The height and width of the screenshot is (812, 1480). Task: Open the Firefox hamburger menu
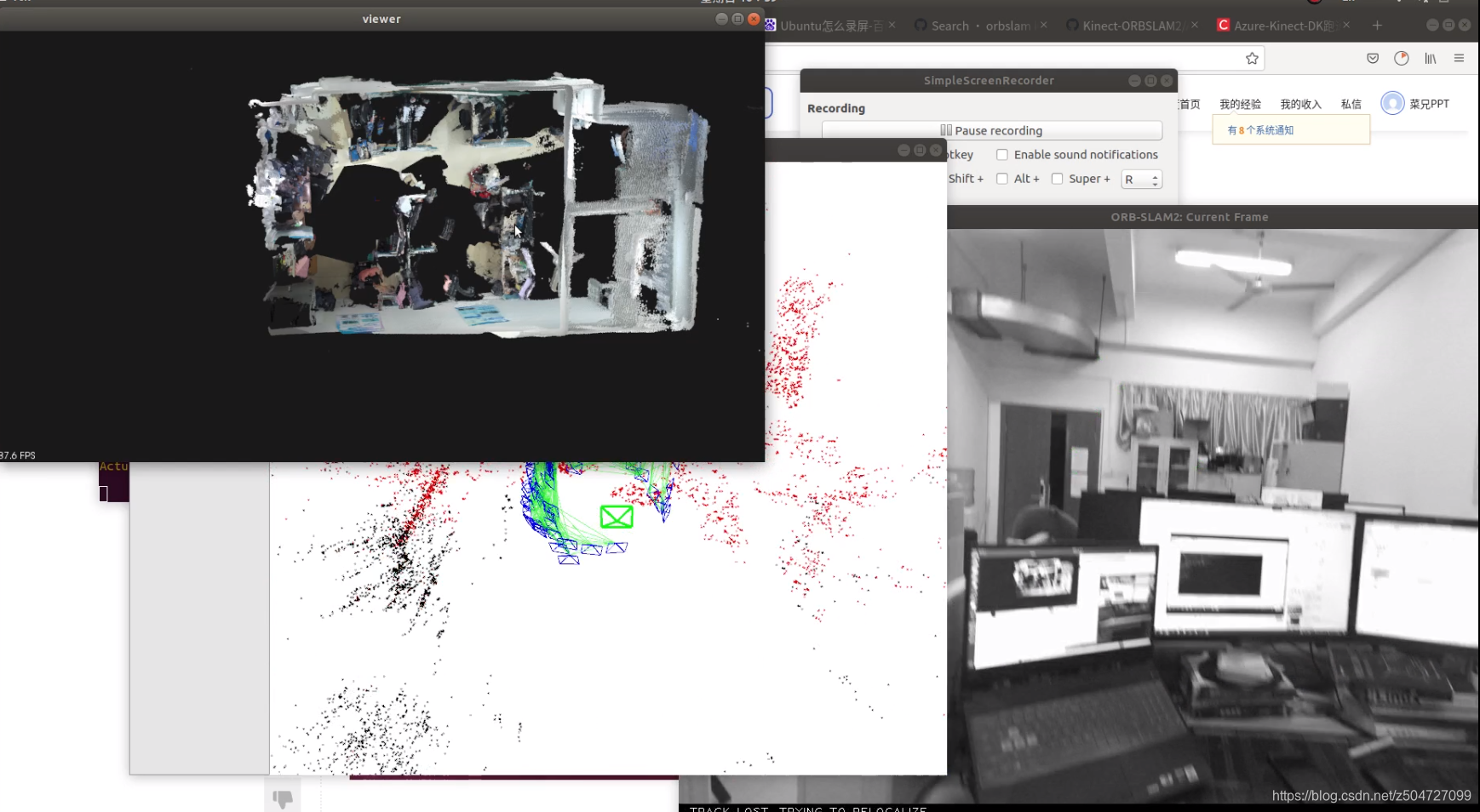click(x=1459, y=58)
